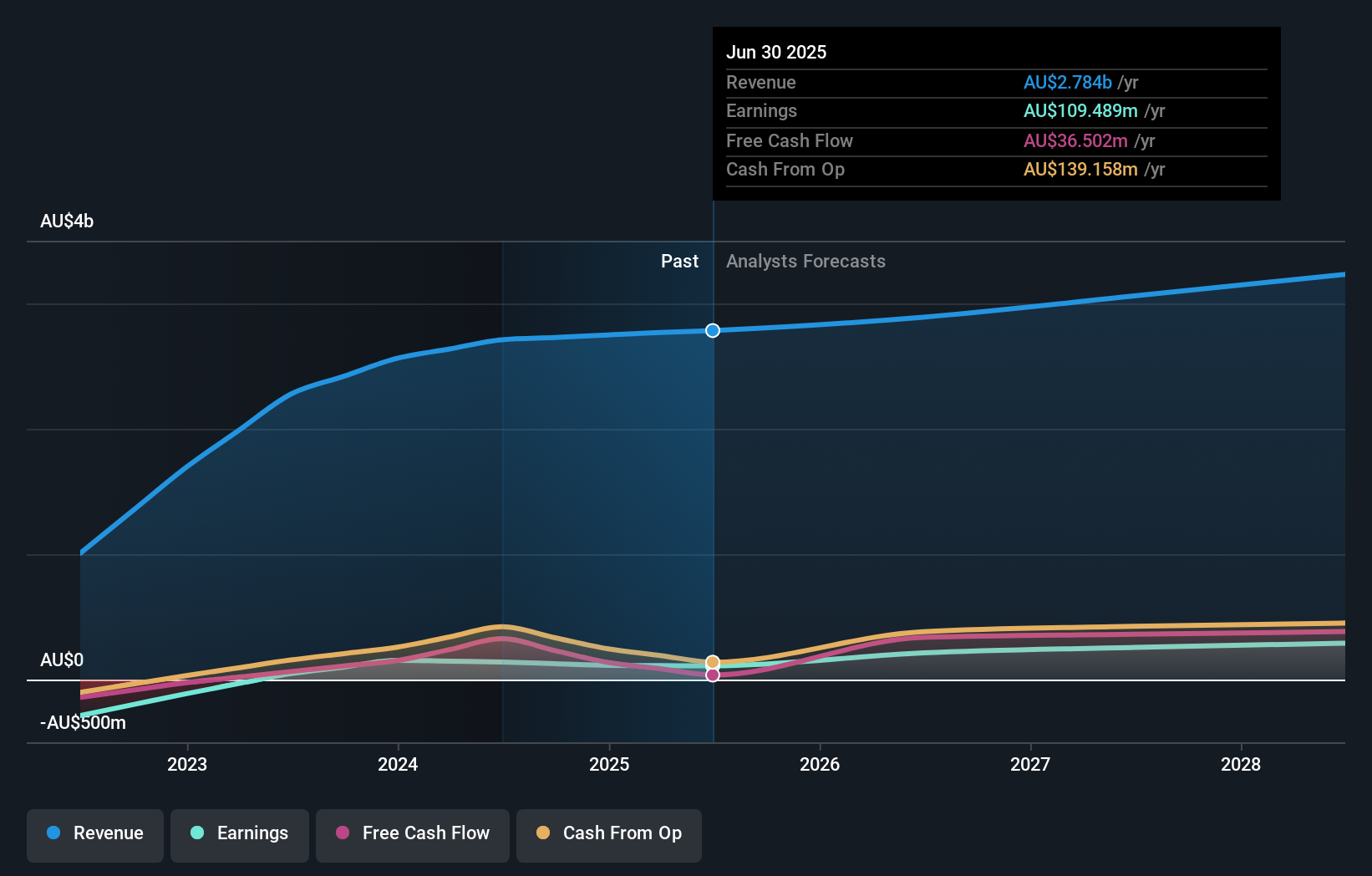Click the pink Free Cash Flow color swatch

[x=342, y=833]
